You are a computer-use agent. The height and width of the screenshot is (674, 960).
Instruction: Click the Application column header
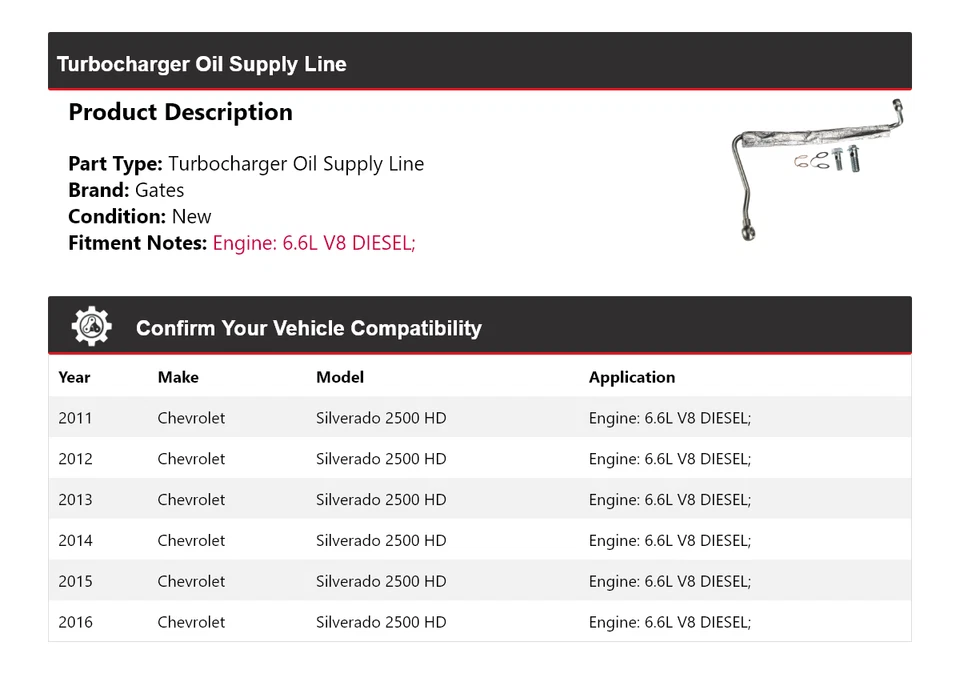pyautogui.click(x=631, y=377)
